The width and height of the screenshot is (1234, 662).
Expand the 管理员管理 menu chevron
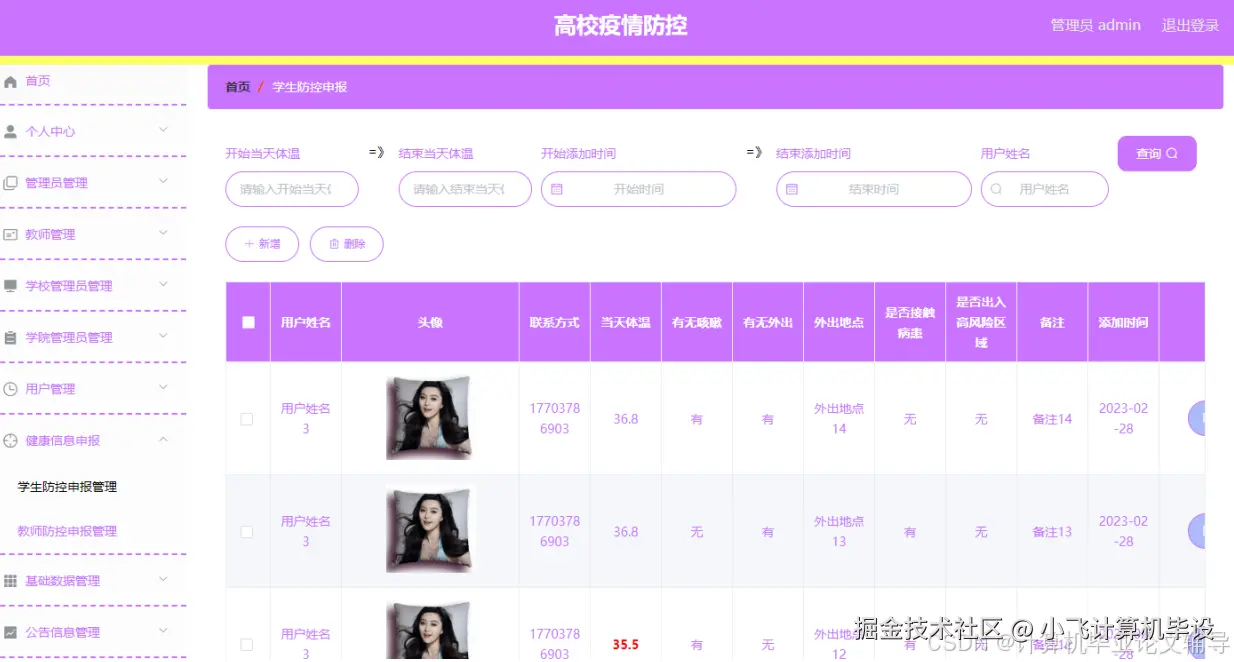click(x=163, y=181)
